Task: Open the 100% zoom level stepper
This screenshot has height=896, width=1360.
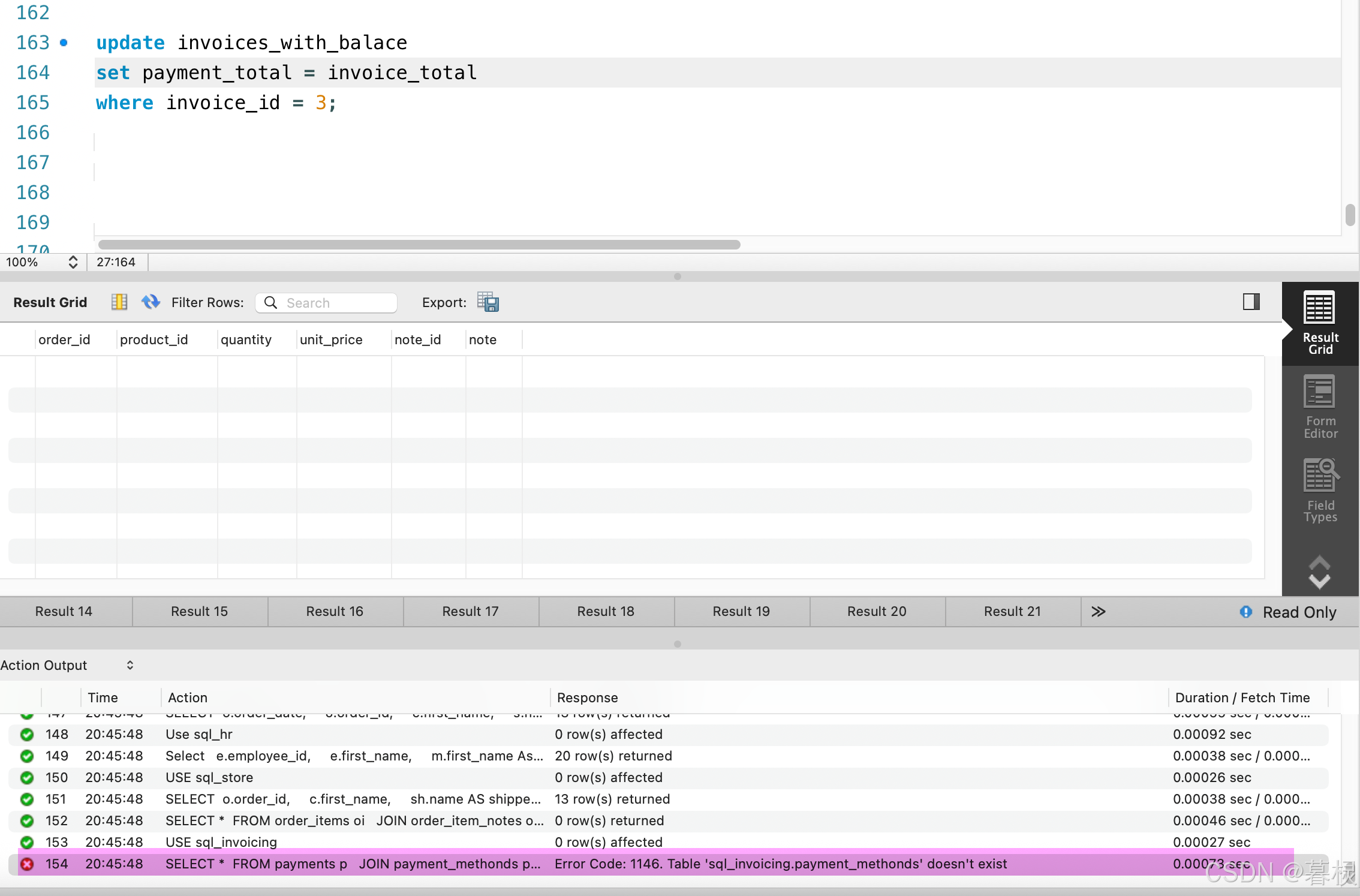Action: coord(73,262)
